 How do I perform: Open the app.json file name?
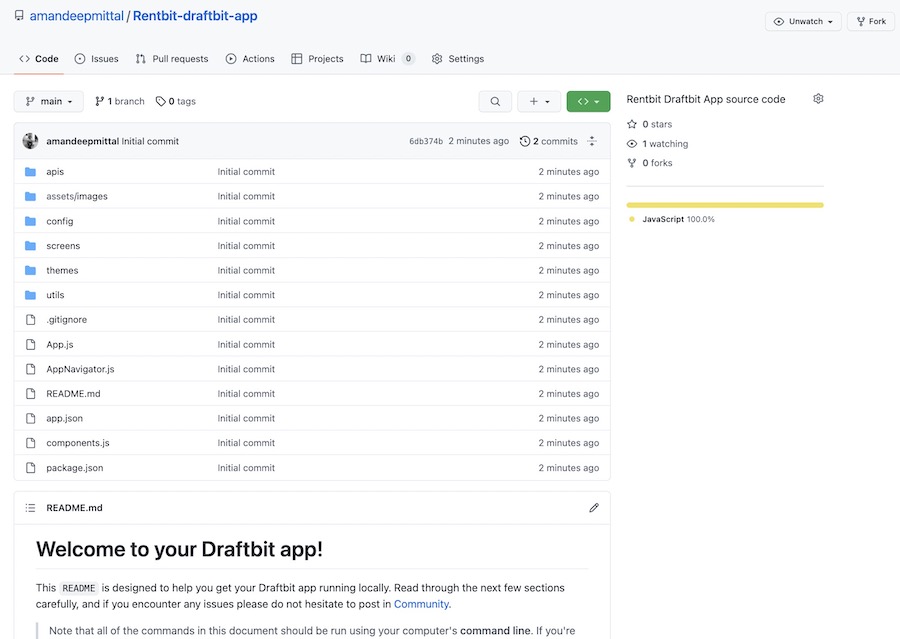coord(64,419)
